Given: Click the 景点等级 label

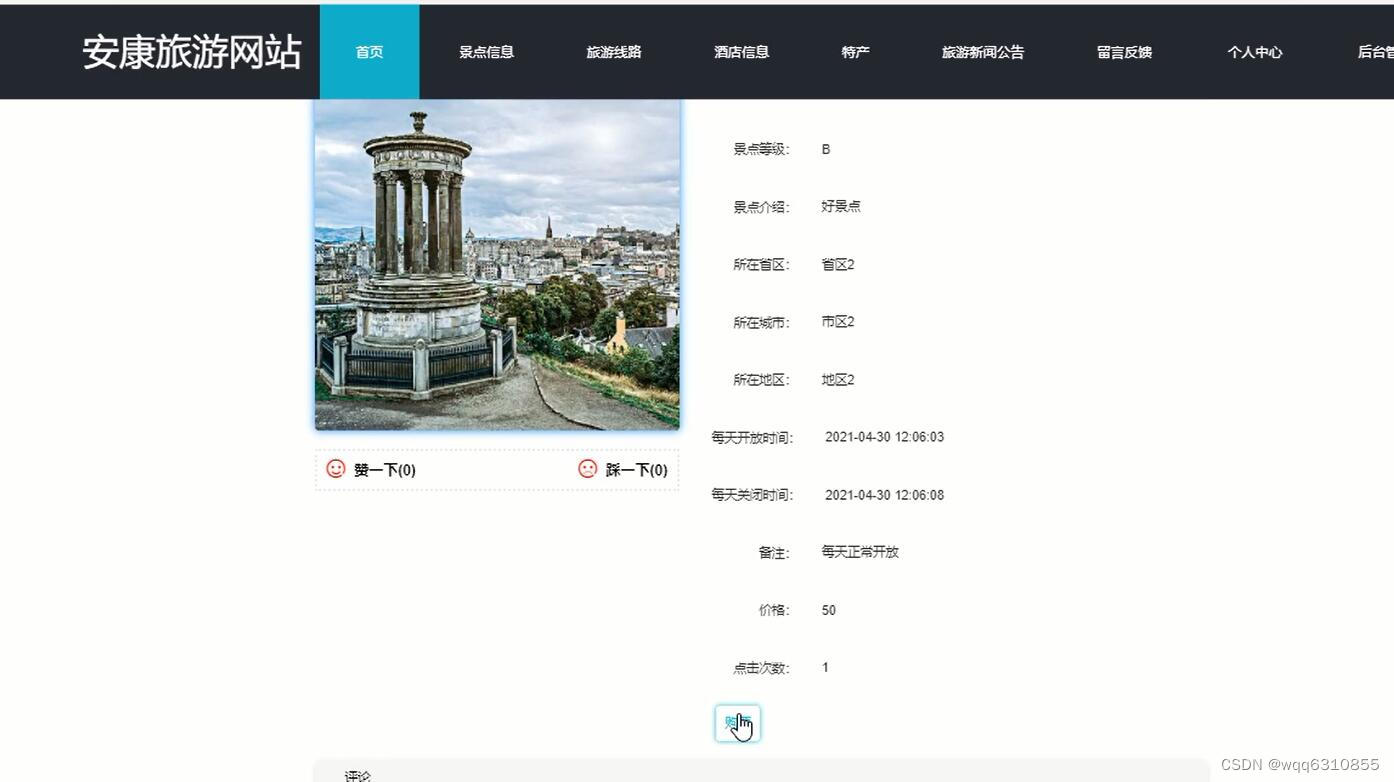Looking at the screenshot, I should point(761,150).
